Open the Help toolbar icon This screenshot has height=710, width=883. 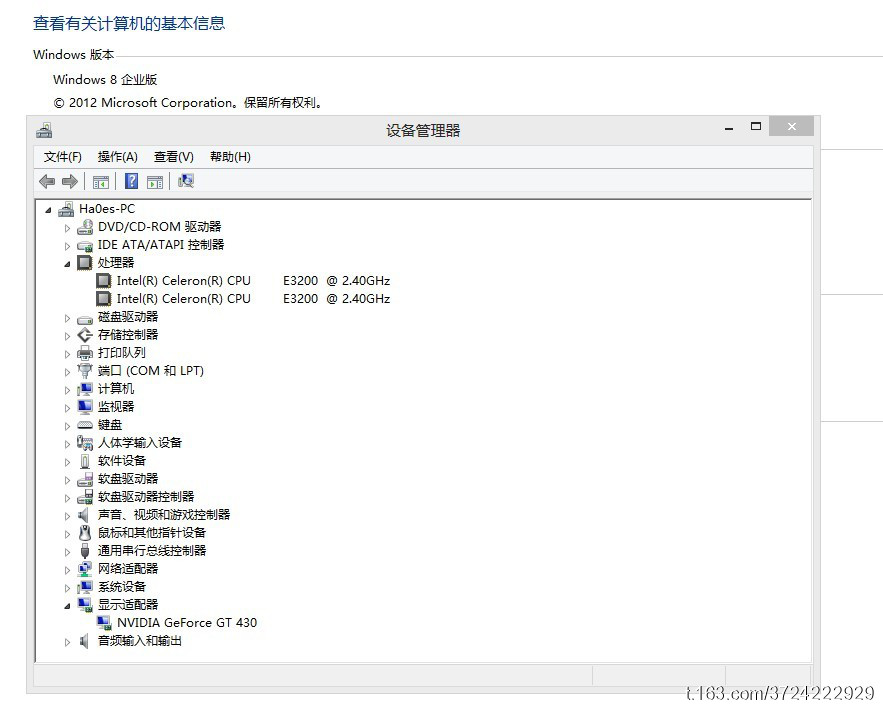pyautogui.click(x=132, y=181)
